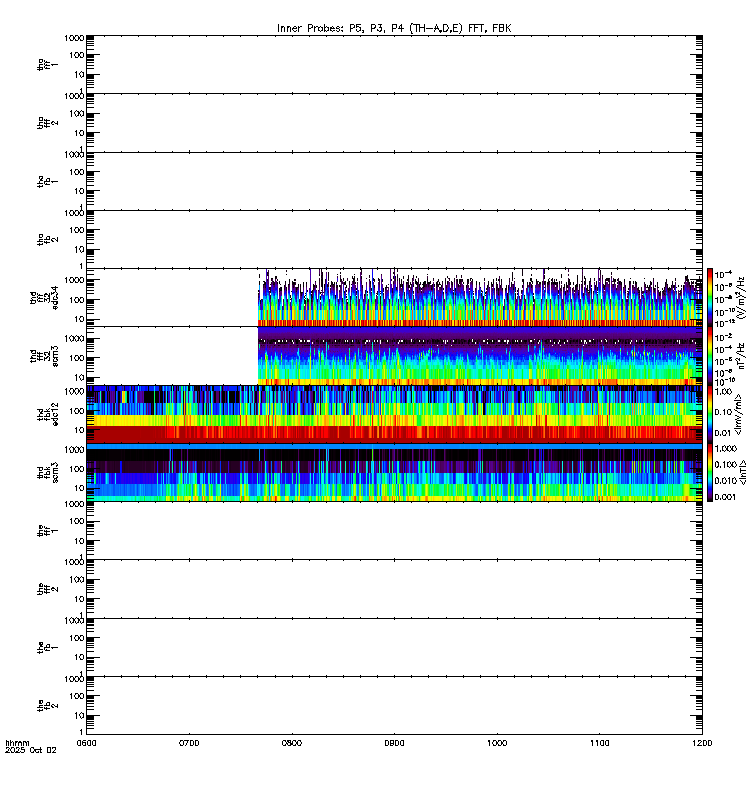
Task: Click the 'hhmm' axis units label
Action: [x=17, y=743]
